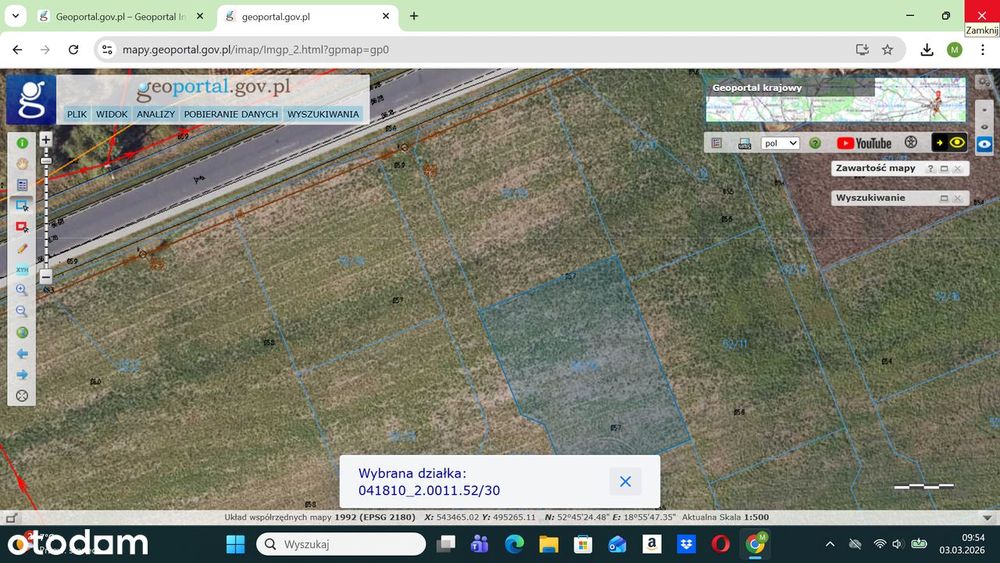Switch to the Geoportal.gov.pl – Geoportal browser tab
The height and width of the screenshot is (563, 1000).
tap(121, 17)
